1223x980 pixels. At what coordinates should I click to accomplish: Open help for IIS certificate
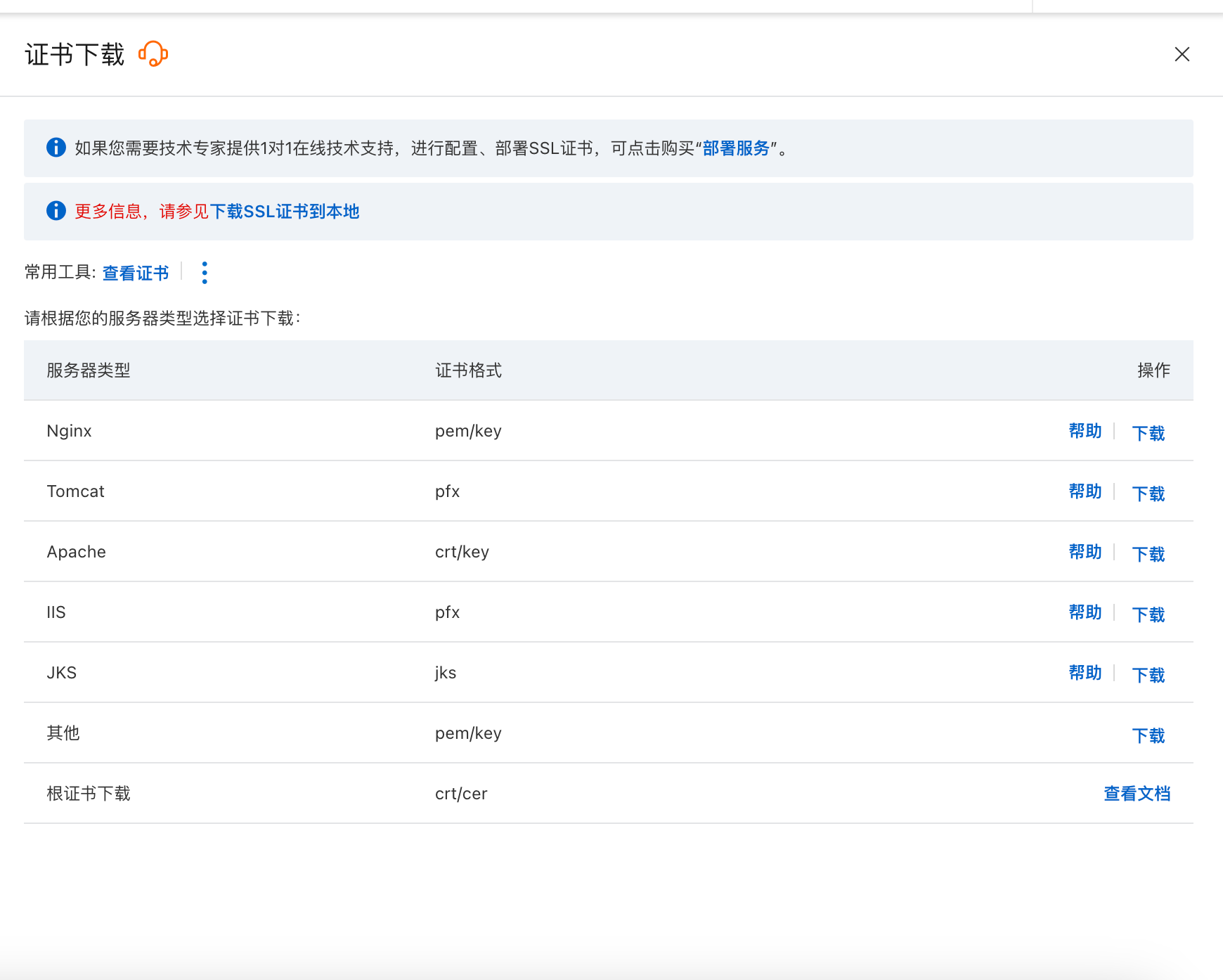click(1085, 612)
